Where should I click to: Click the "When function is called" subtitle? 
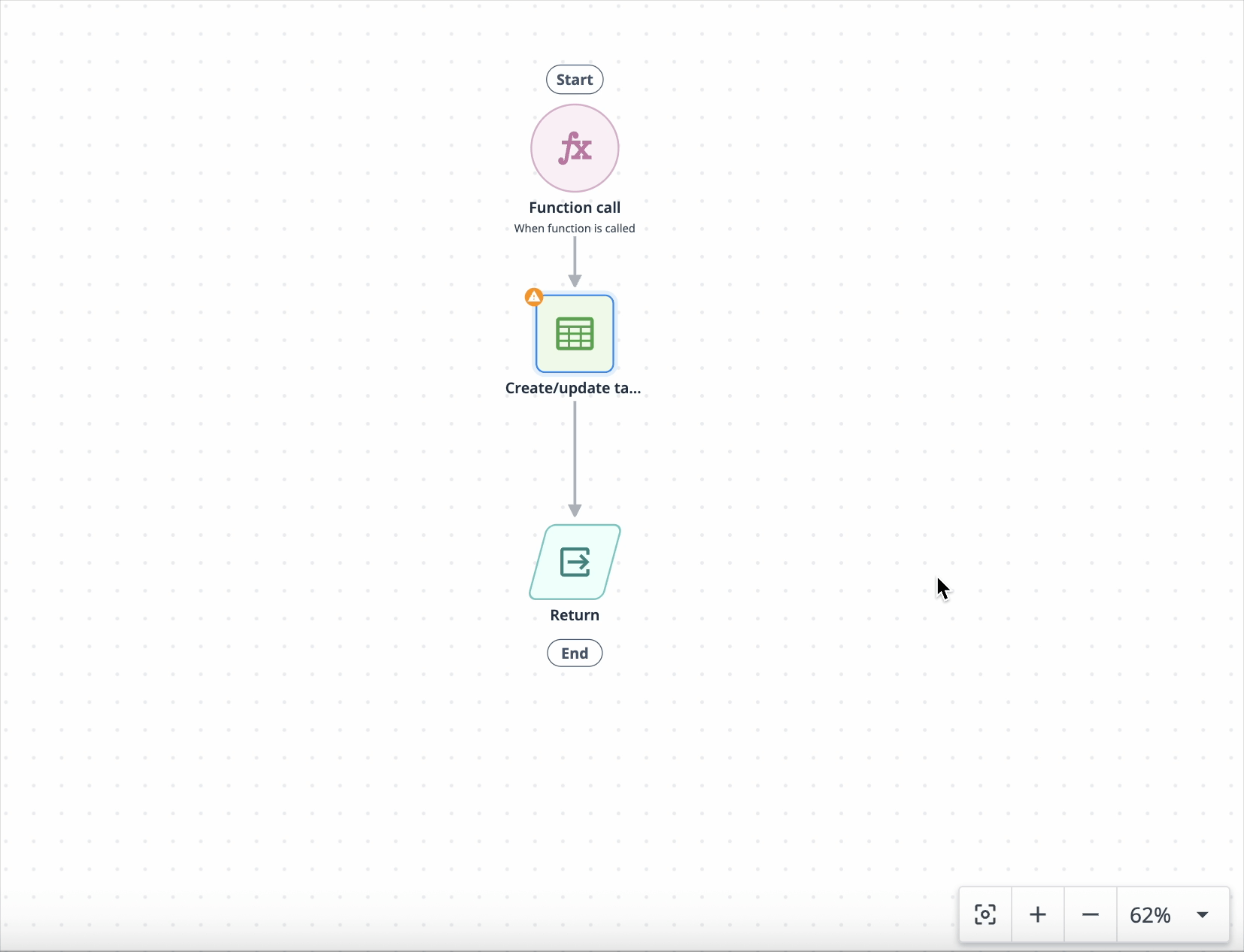[575, 229]
